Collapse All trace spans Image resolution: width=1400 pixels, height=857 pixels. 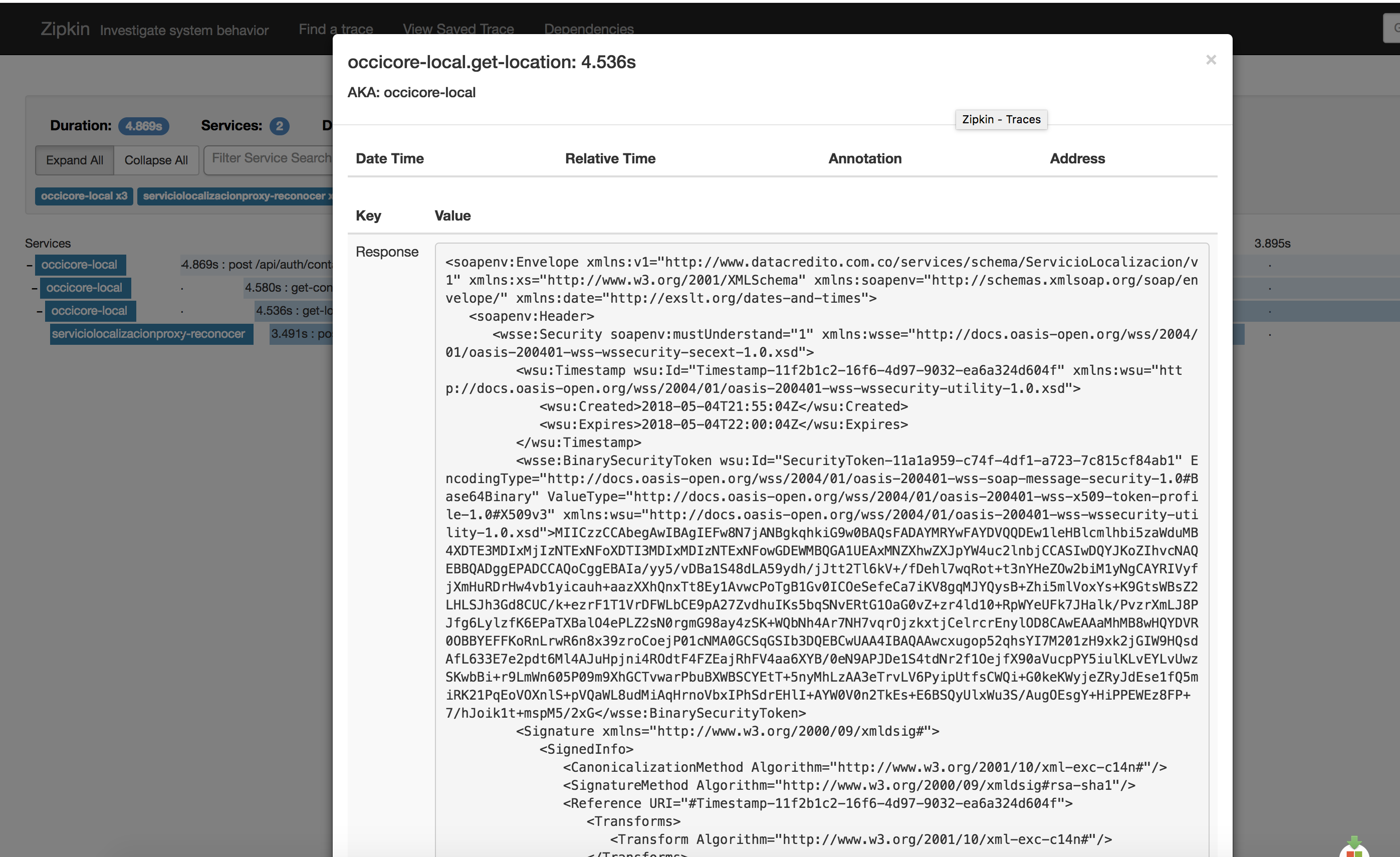pyautogui.click(x=156, y=160)
